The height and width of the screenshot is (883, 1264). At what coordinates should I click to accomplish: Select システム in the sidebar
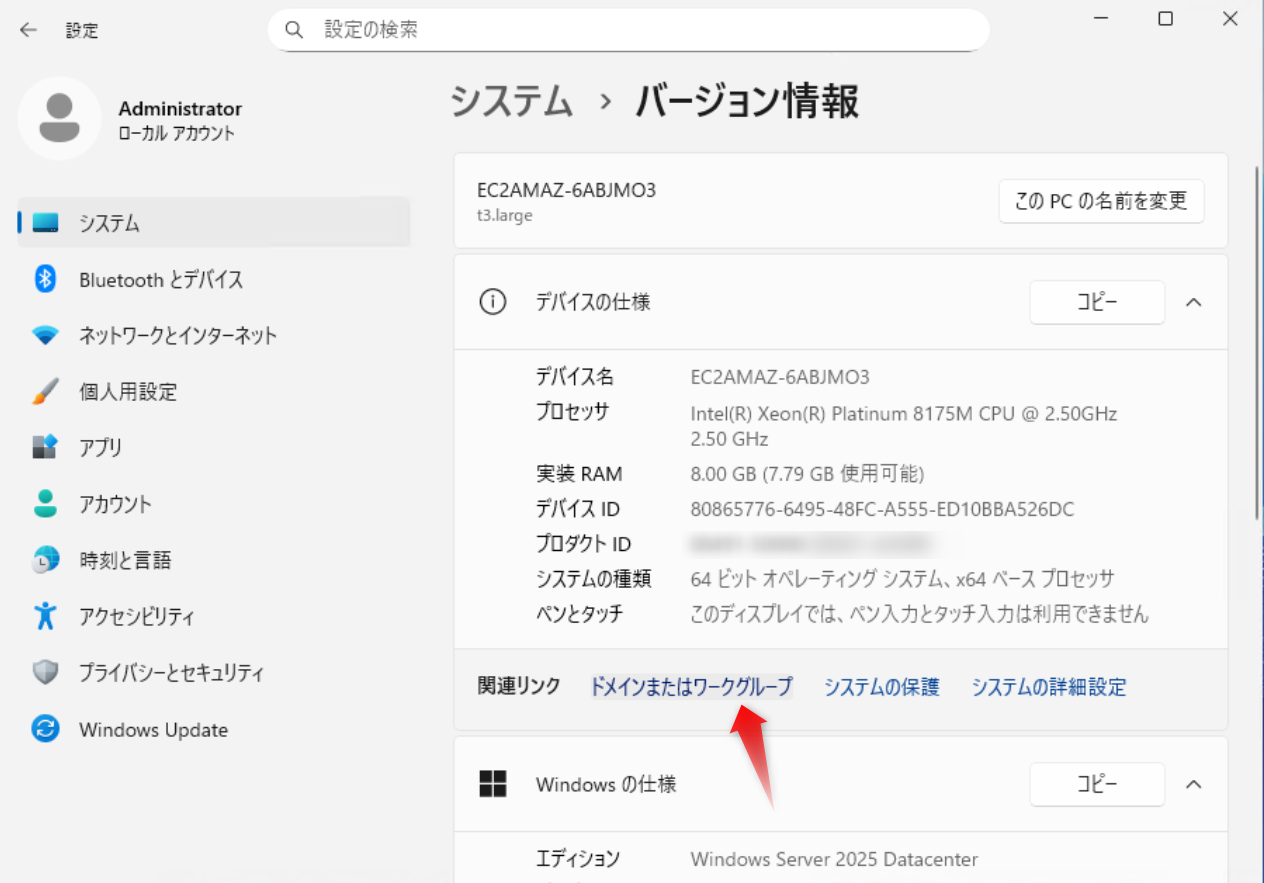click(x=110, y=223)
